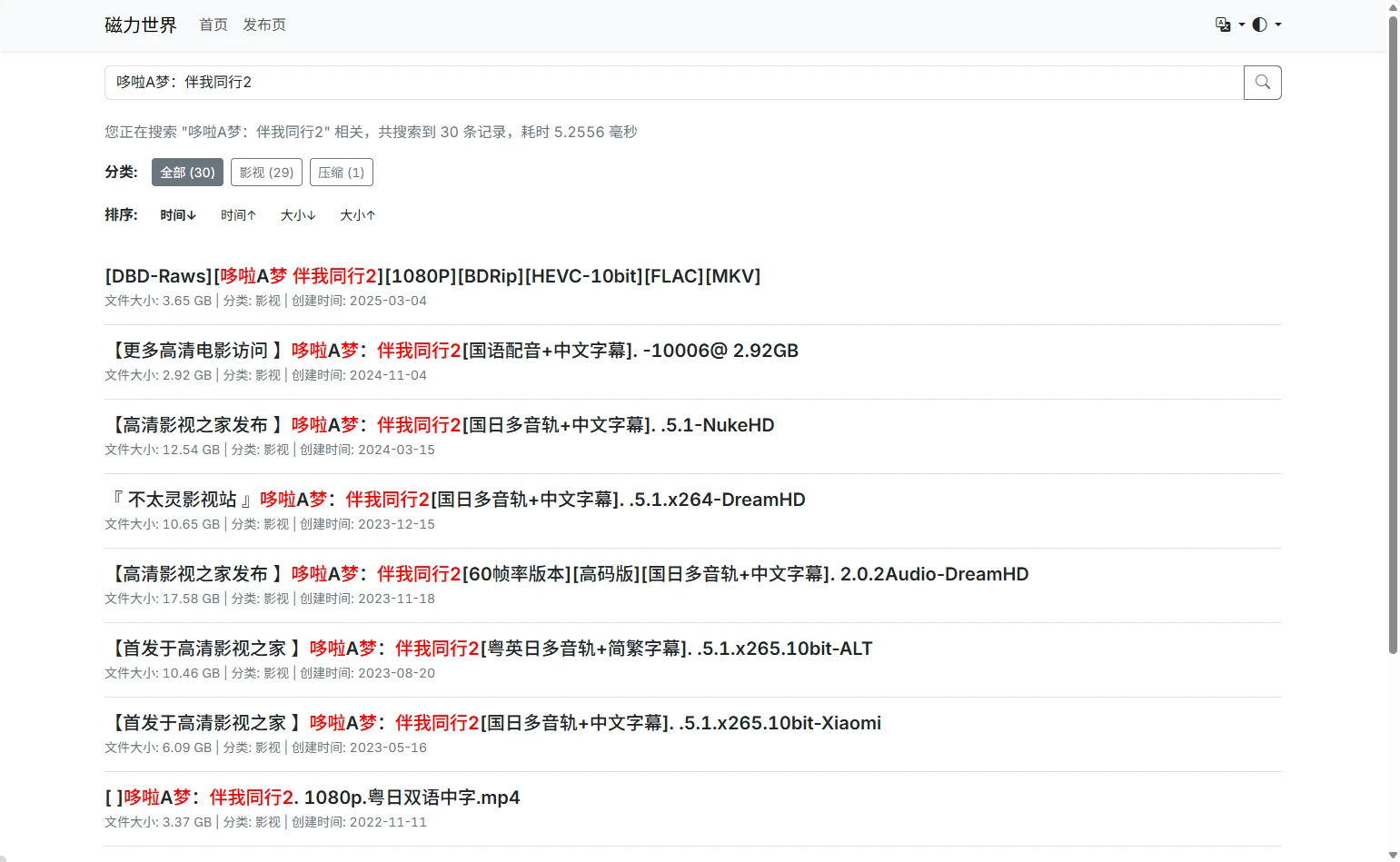Image resolution: width=1400 pixels, height=862 pixels.
Task: Go to 首页 in navigation bar
Action: click(213, 25)
